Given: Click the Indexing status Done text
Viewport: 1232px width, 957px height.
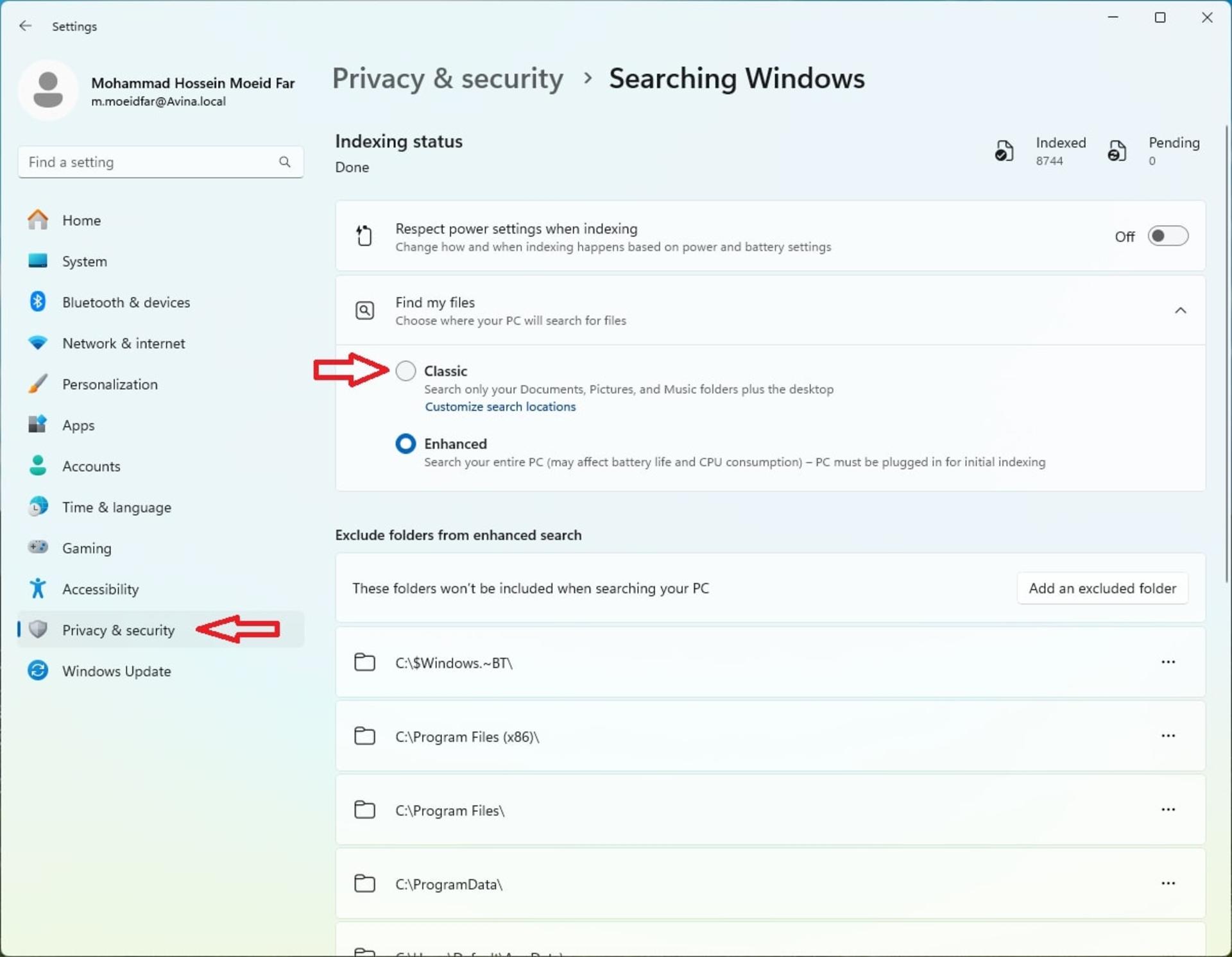Looking at the screenshot, I should pos(352,167).
